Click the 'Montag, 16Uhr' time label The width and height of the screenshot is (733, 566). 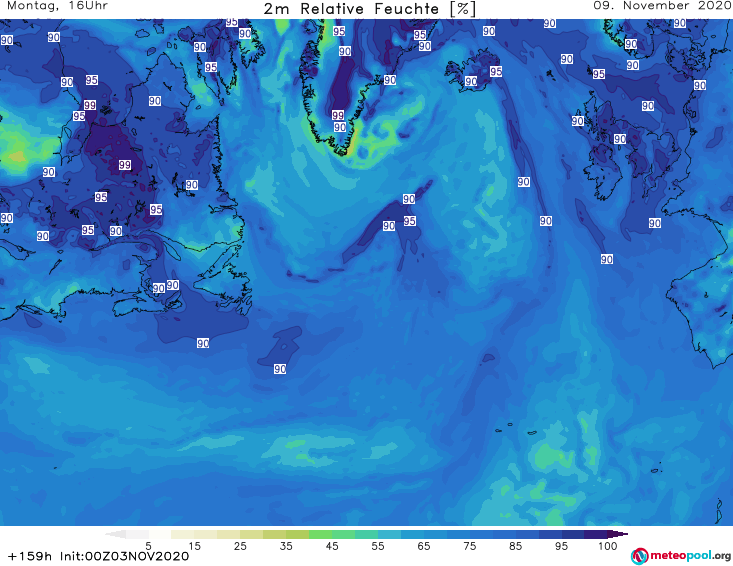tap(57, 6)
